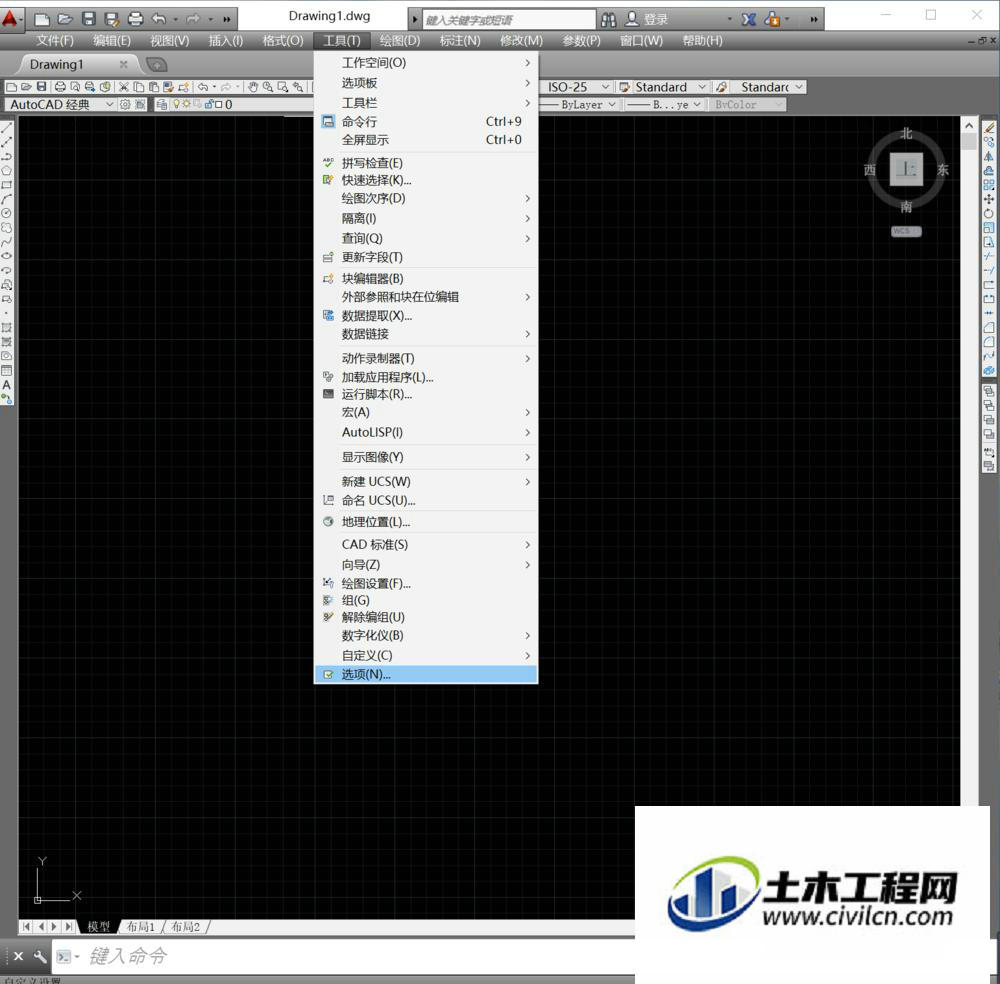The width and height of the screenshot is (1000, 984).
Task: Open the AutoCAD application menu logo
Action: tap(10, 18)
